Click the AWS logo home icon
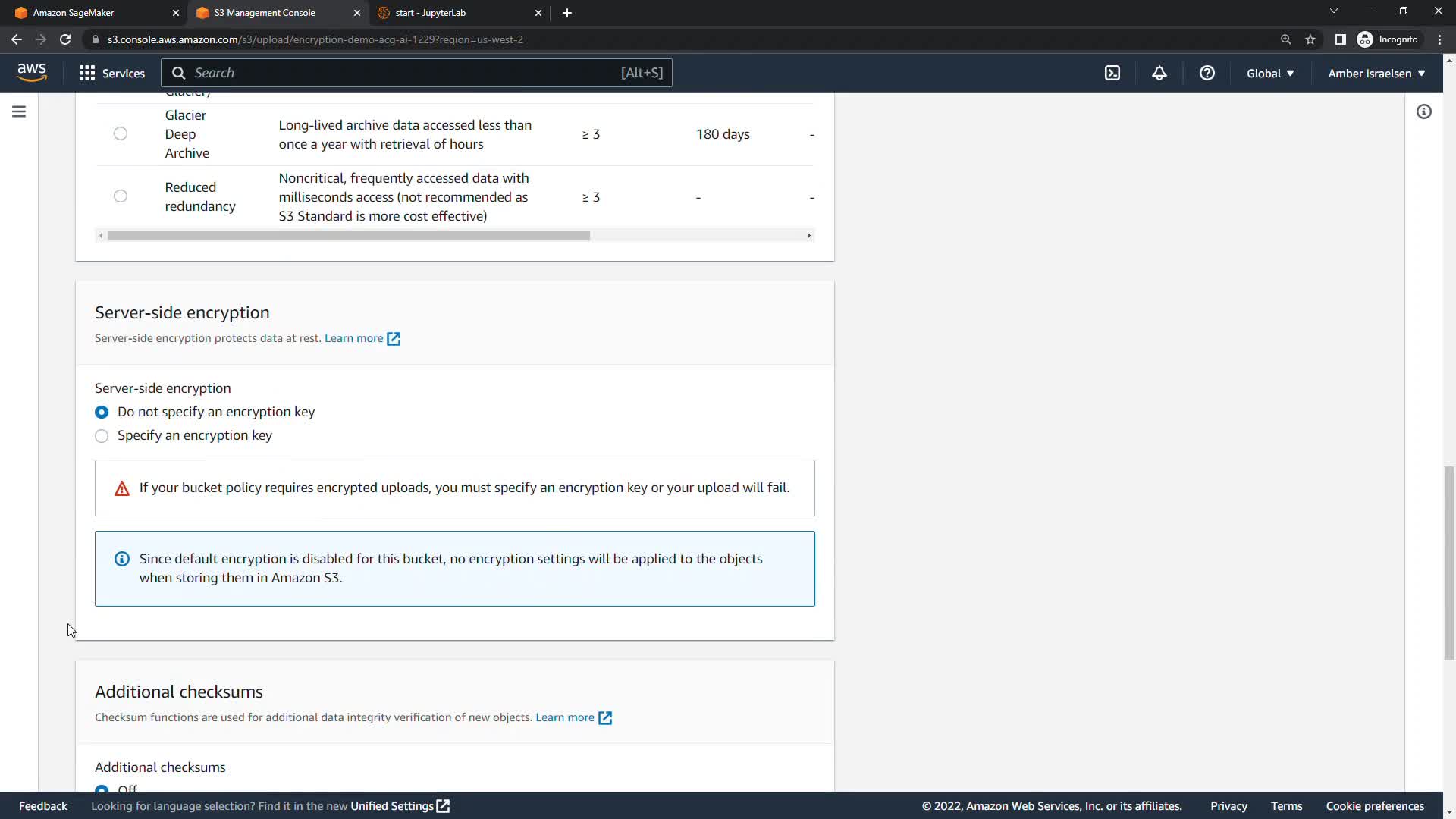This screenshot has height=819, width=1456. pos(32,72)
